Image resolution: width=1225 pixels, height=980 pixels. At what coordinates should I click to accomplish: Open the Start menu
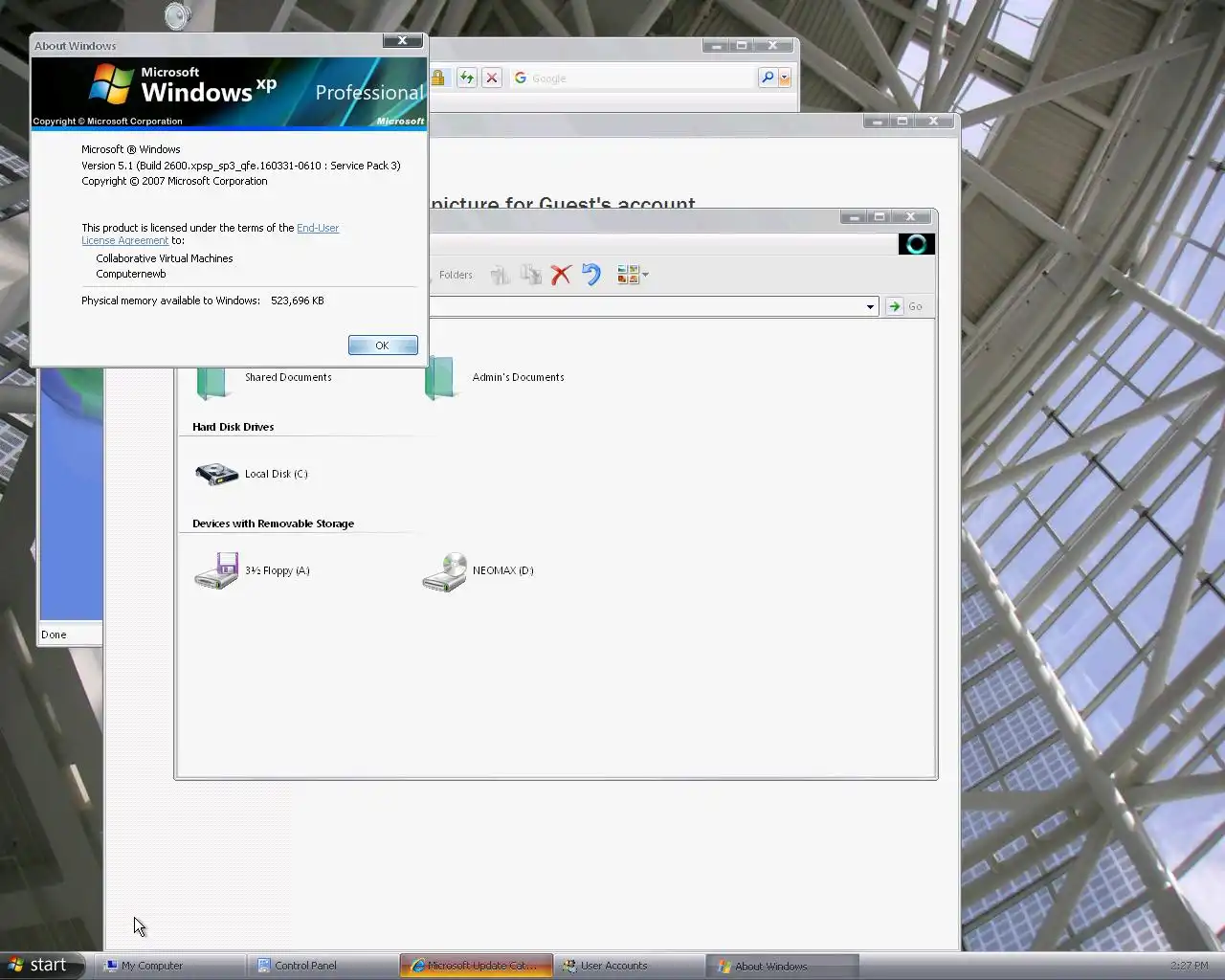click(x=43, y=965)
